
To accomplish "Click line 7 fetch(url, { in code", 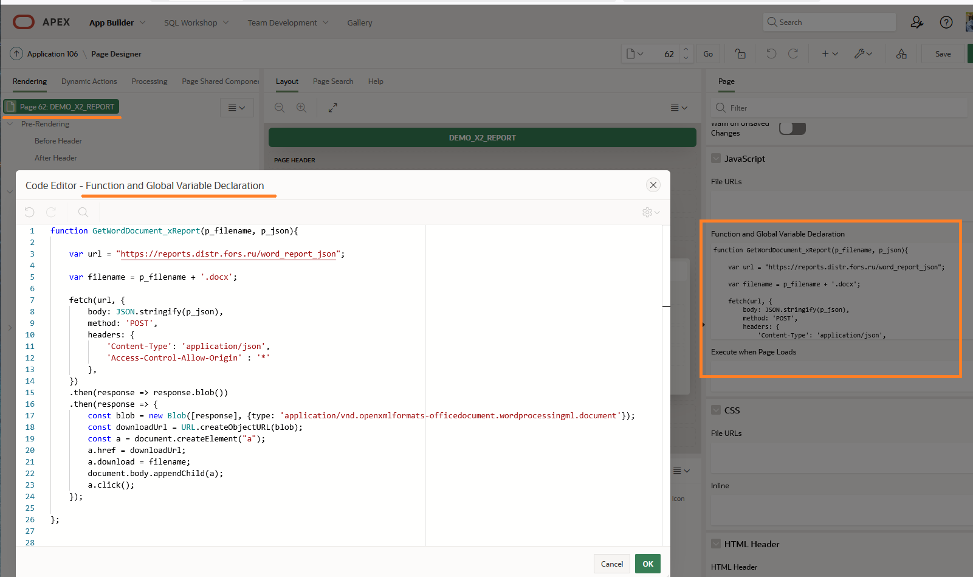I will pos(96,300).
